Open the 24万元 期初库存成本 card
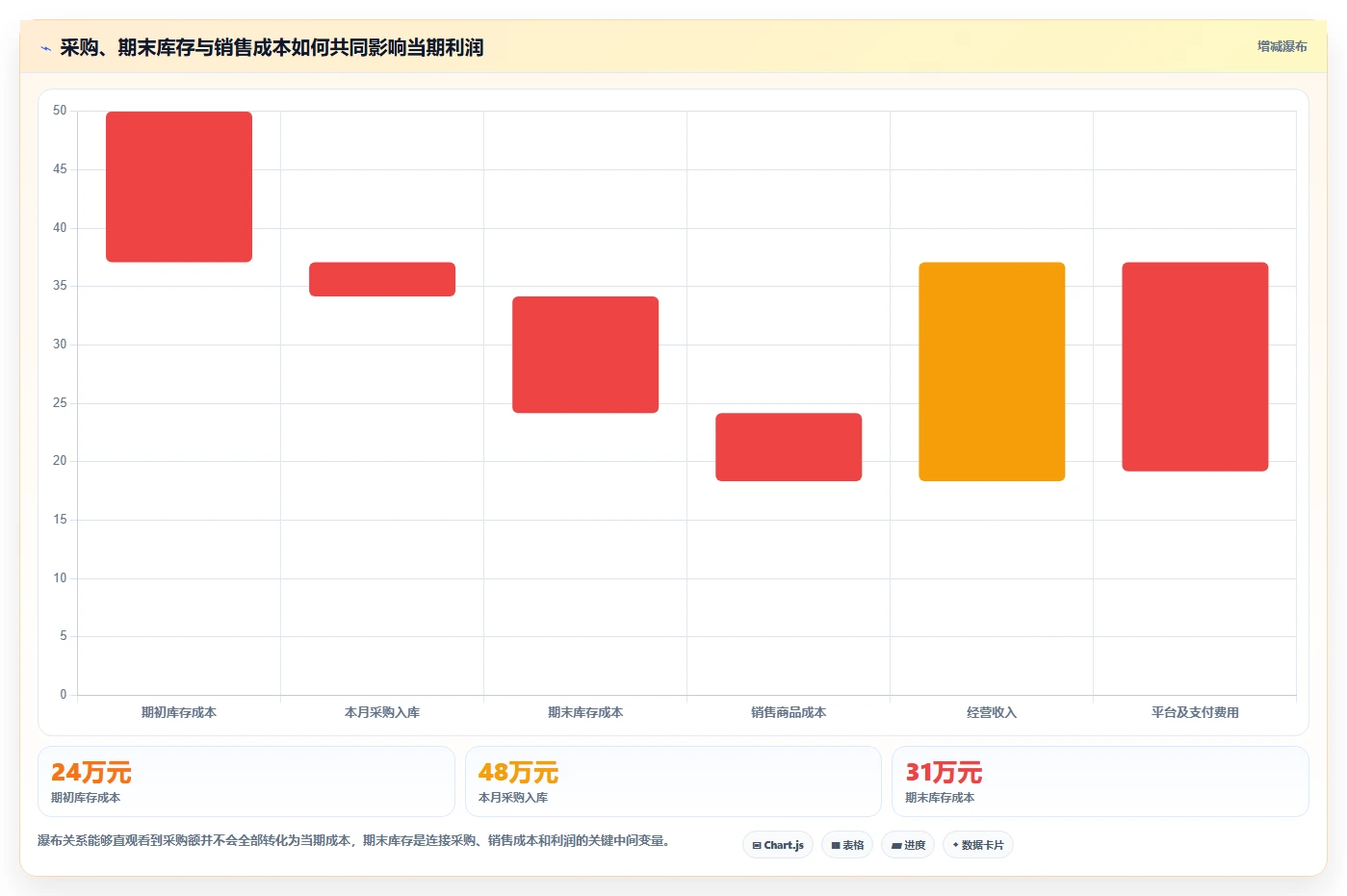 (246, 781)
